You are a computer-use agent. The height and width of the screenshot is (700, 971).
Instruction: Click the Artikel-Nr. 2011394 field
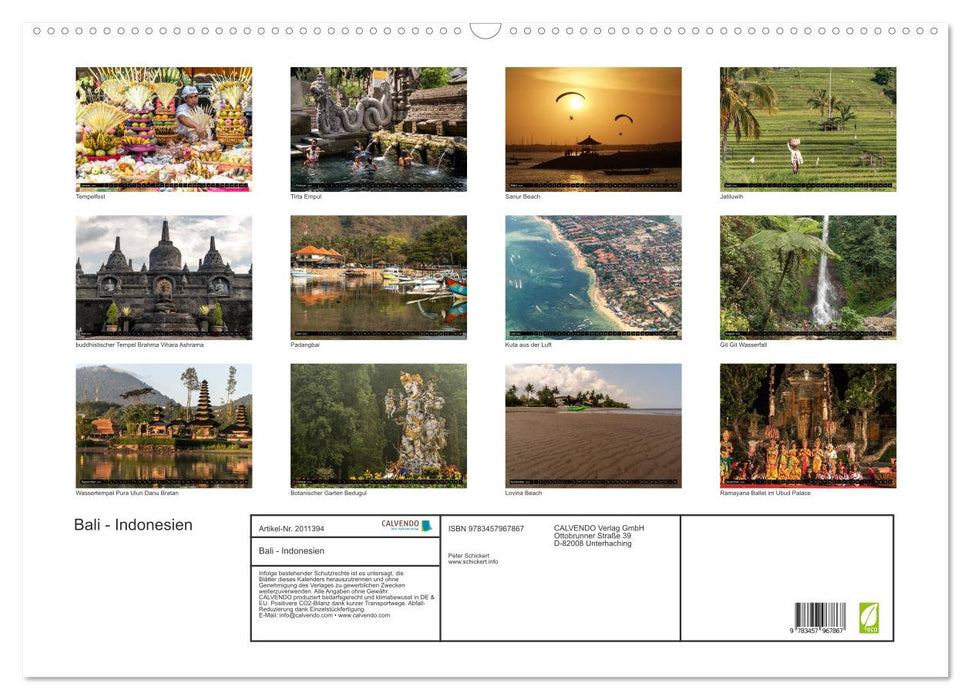(x=292, y=528)
